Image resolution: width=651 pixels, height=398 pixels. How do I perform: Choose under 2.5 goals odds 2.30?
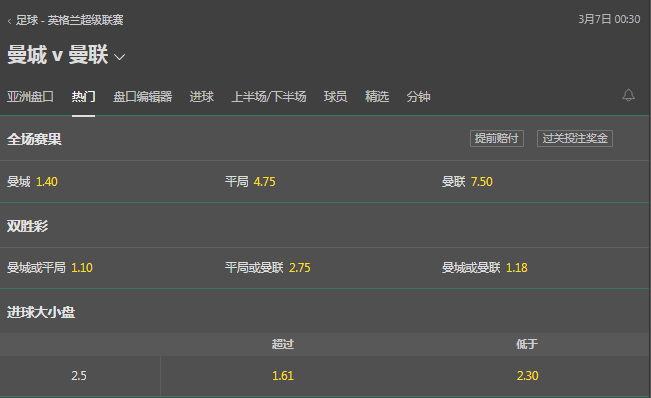click(527, 376)
